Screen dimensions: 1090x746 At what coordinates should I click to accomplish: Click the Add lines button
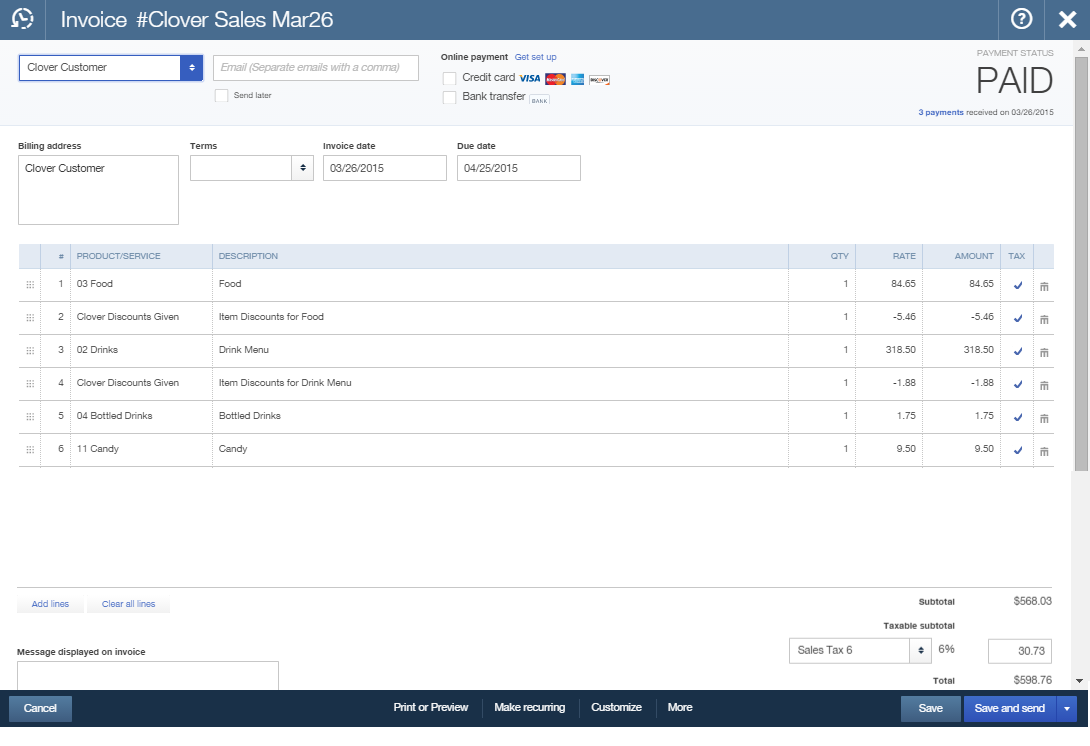(x=50, y=605)
